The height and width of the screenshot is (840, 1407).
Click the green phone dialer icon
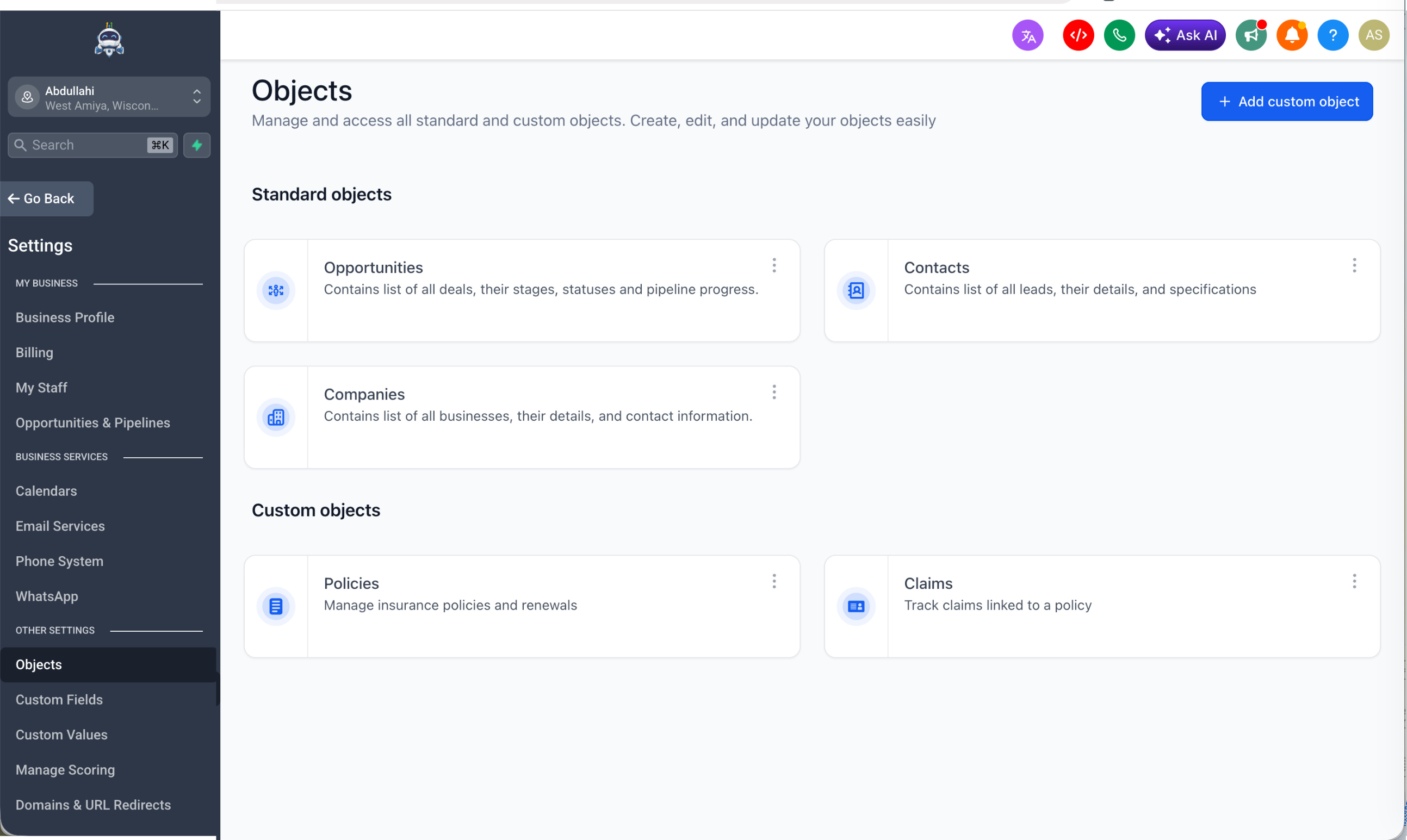pos(1119,35)
